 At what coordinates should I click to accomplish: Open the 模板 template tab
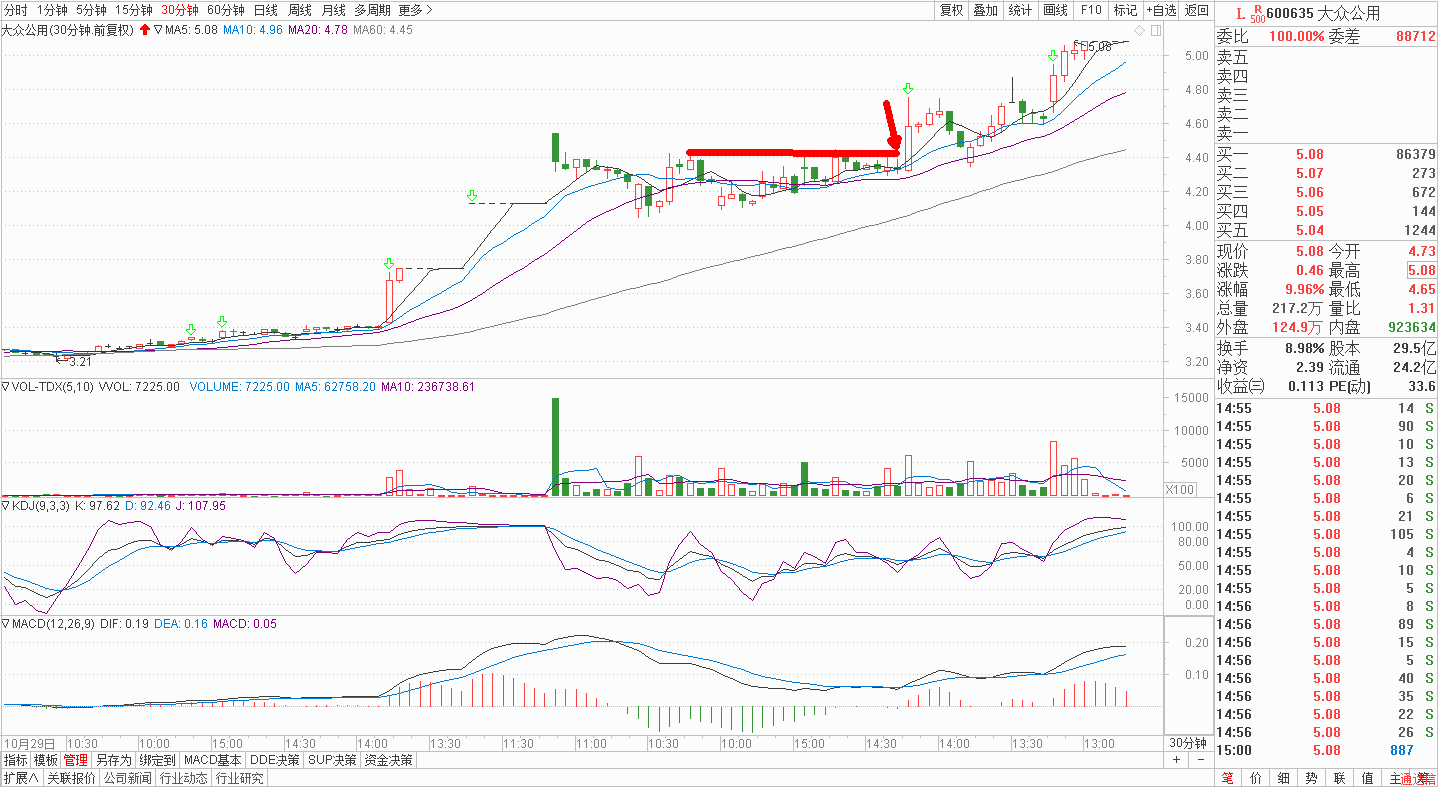(45, 760)
